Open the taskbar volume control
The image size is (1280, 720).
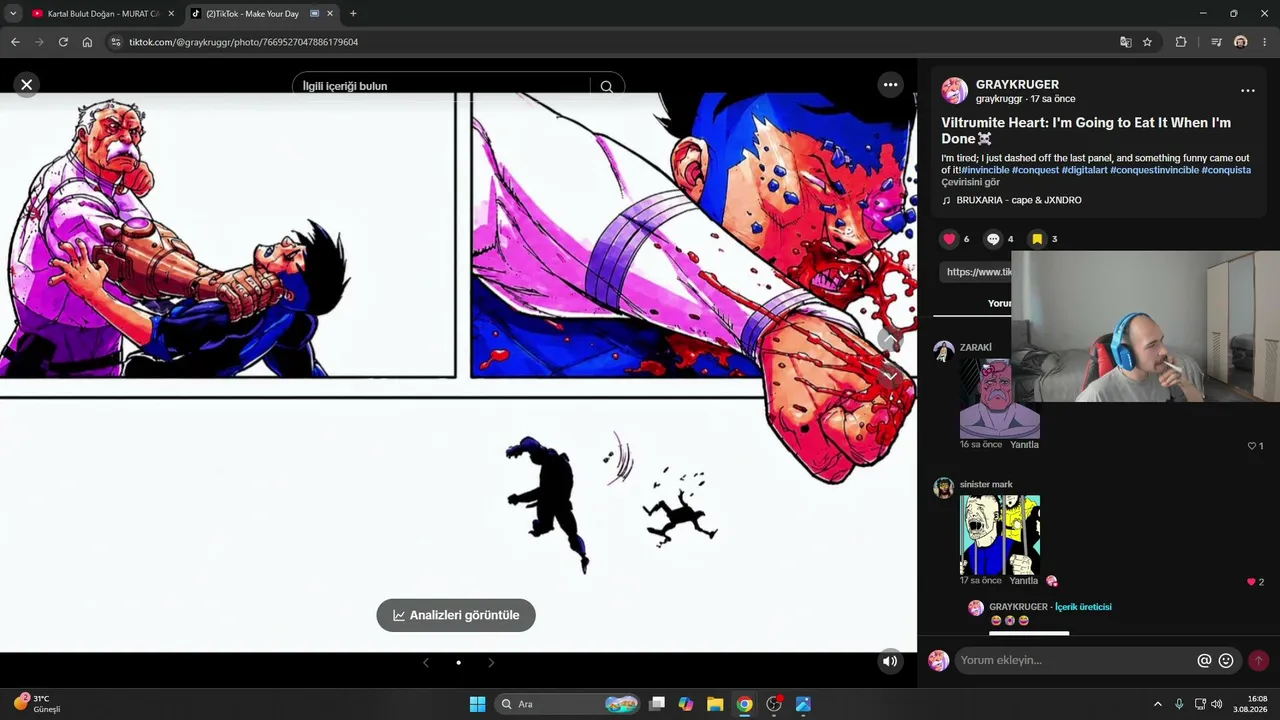1217,704
